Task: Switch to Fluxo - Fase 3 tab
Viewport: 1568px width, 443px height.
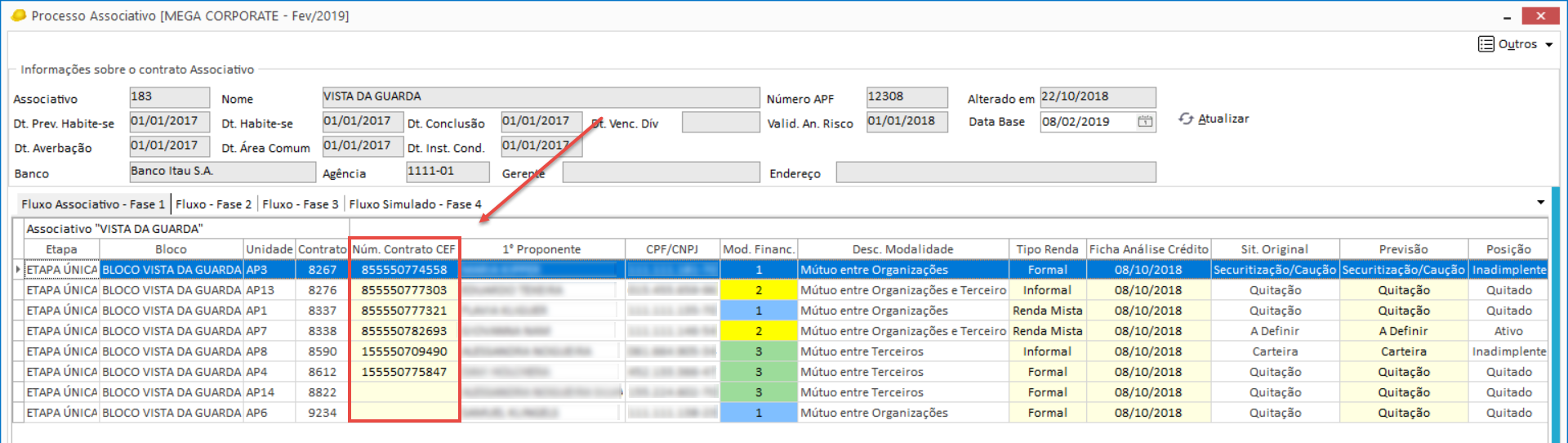Action: click(x=300, y=204)
